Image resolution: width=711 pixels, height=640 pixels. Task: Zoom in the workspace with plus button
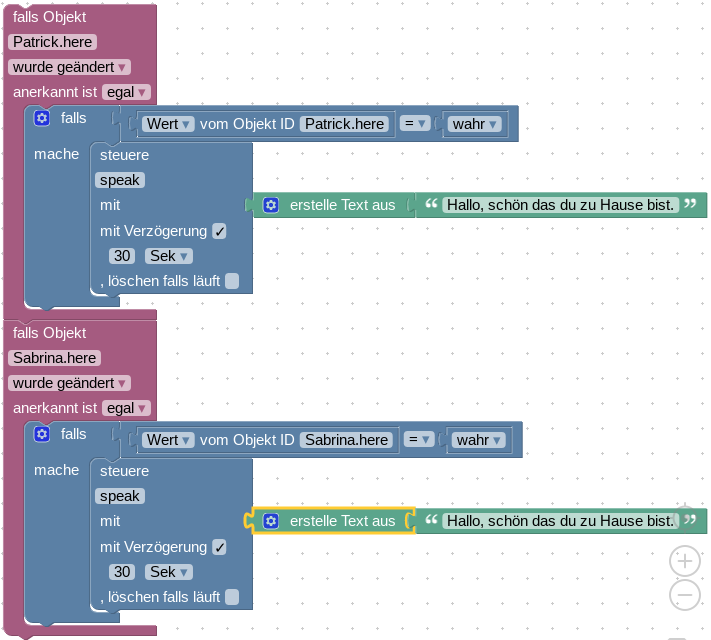685,561
